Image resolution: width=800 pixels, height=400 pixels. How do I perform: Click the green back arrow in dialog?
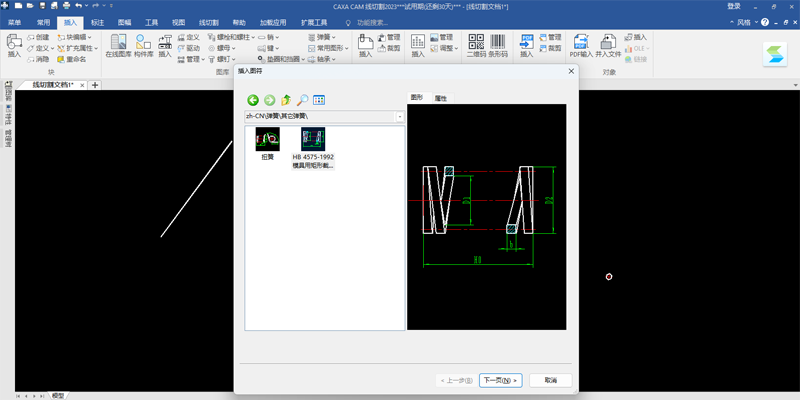click(x=253, y=100)
